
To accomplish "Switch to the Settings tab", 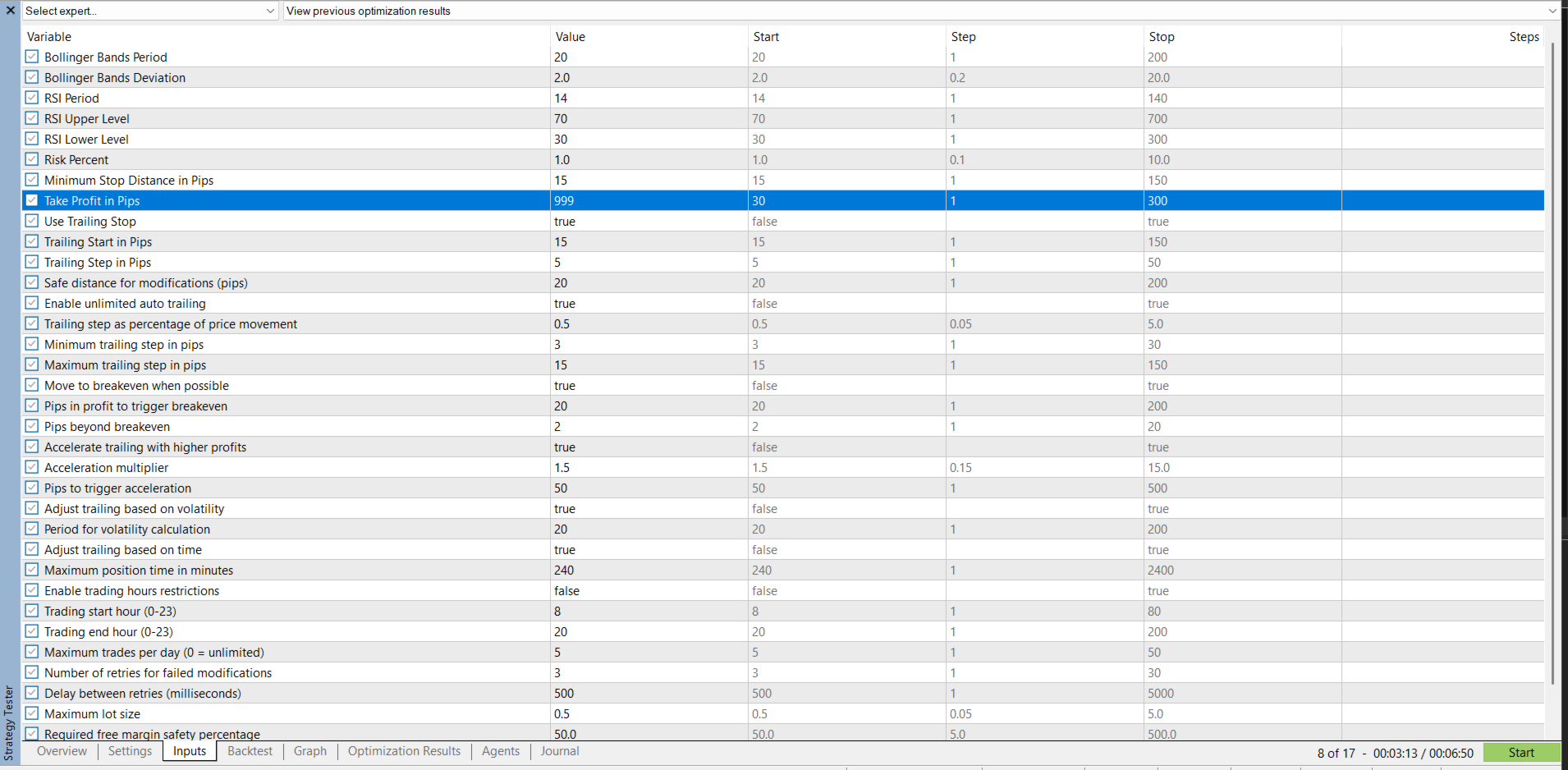I will pos(130,751).
